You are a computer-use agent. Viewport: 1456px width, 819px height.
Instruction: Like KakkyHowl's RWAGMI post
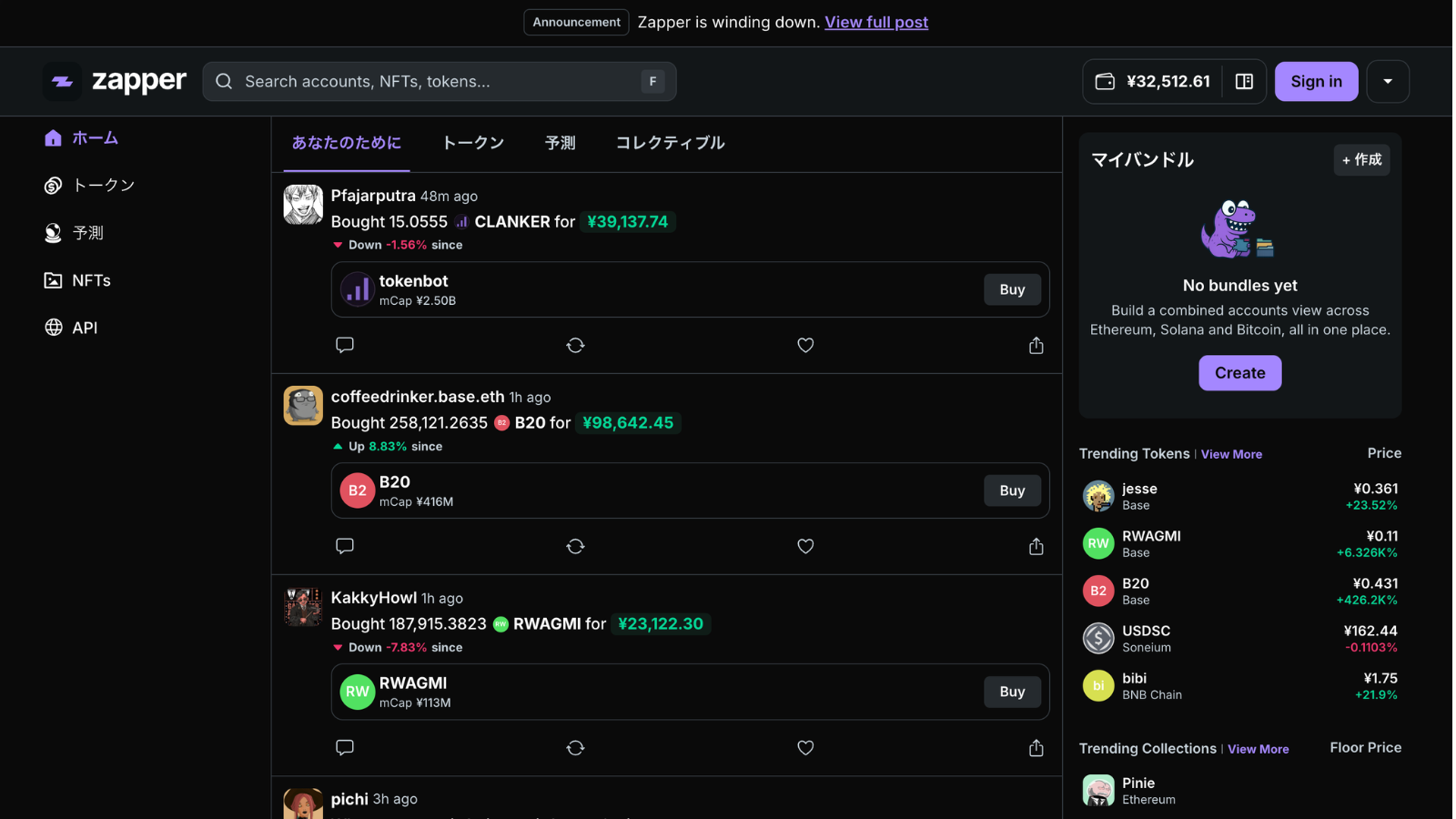(x=805, y=747)
